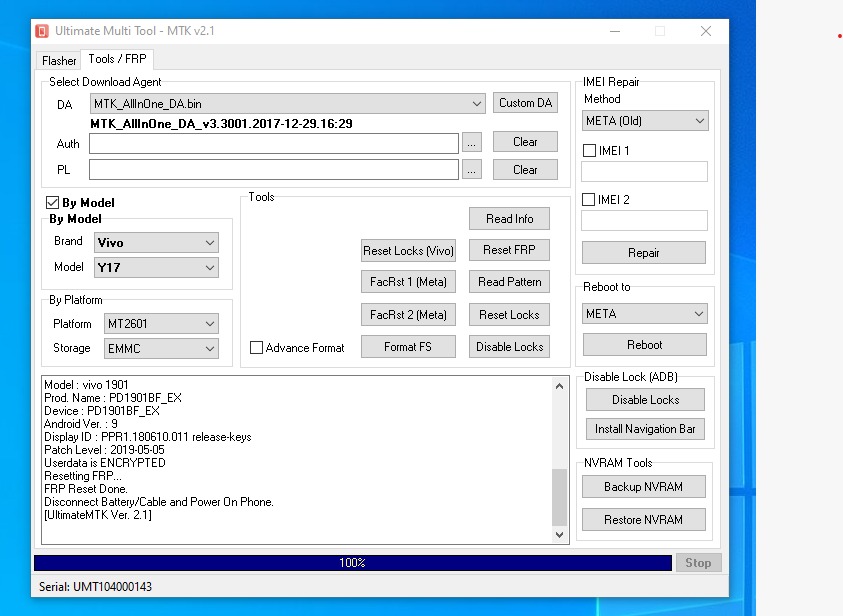The width and height of the screenshot is (843, 616).
Task: Click the 'FRP Reset Done.' log line
Action: 86,489
